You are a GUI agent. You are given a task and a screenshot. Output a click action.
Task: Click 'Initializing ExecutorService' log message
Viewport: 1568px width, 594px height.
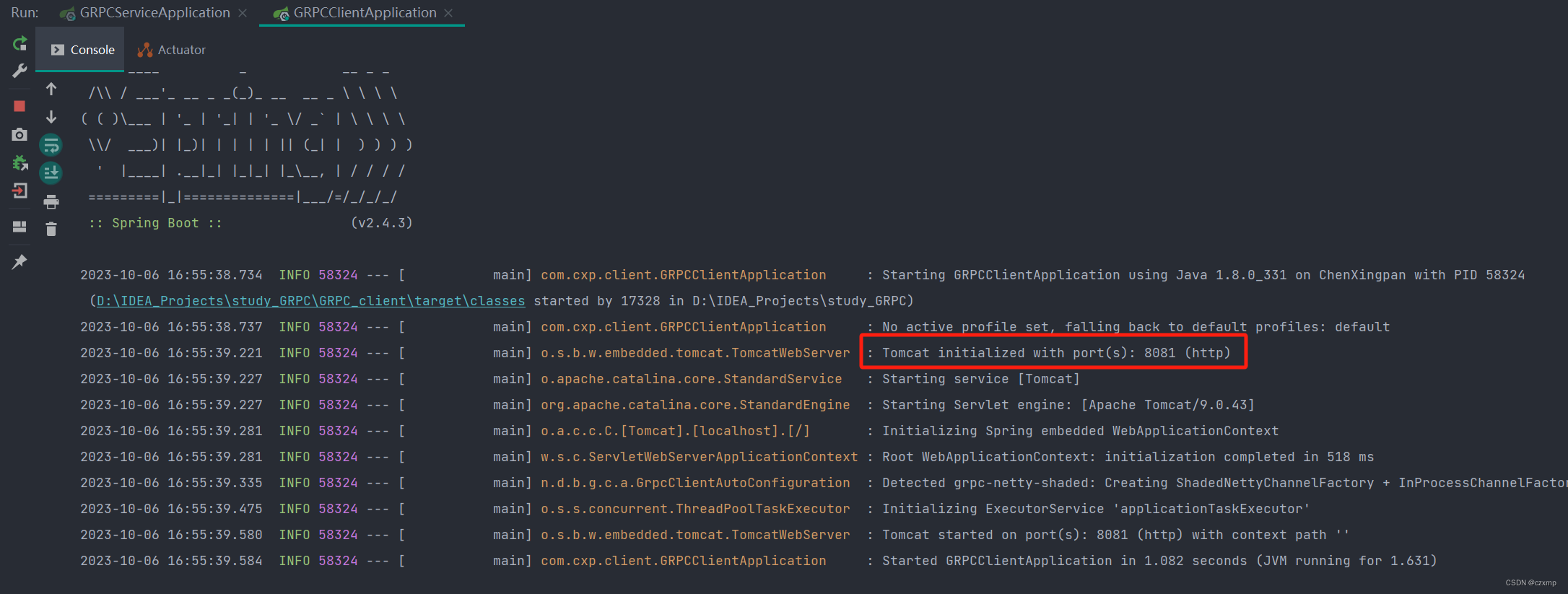[x=1096, y=509]
